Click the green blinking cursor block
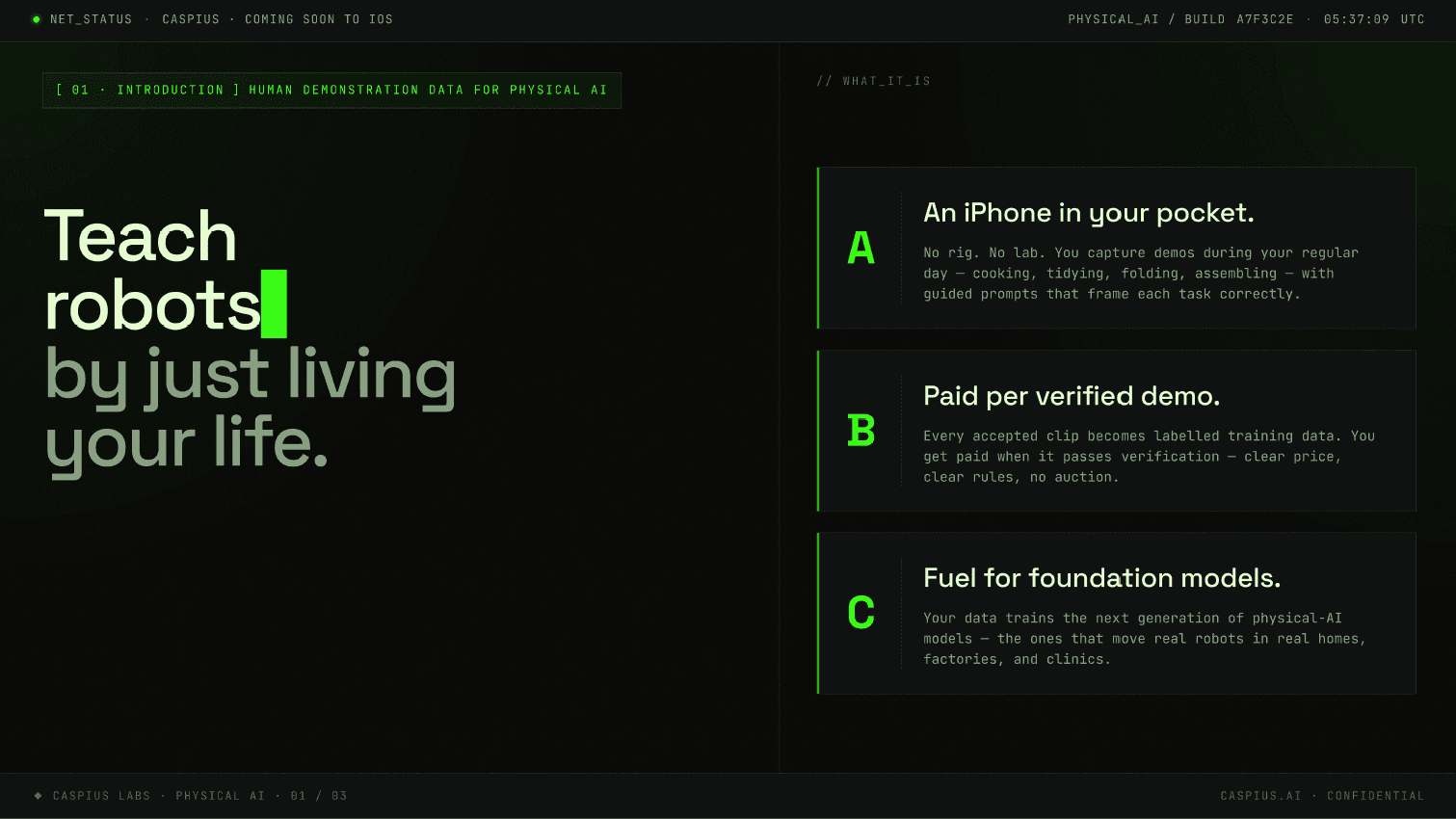The height and width of the screenshot is (819, 1456). 274,304
